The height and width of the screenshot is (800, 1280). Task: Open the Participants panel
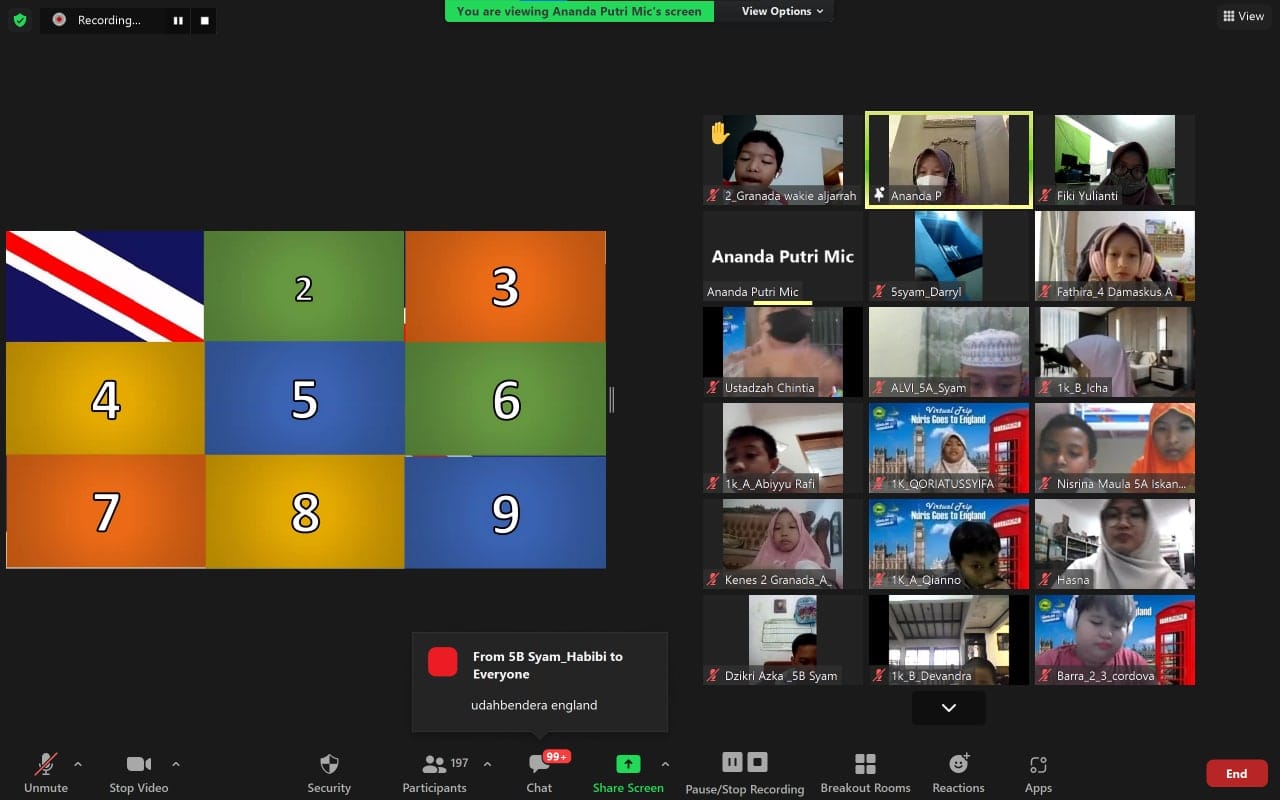click(435, 772)
